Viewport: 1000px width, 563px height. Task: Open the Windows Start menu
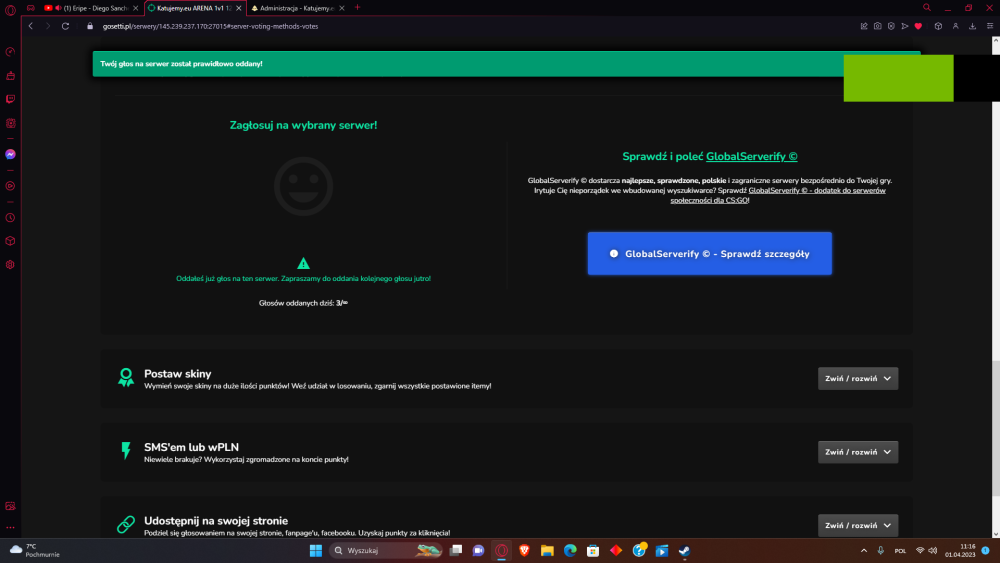point(316,550)
